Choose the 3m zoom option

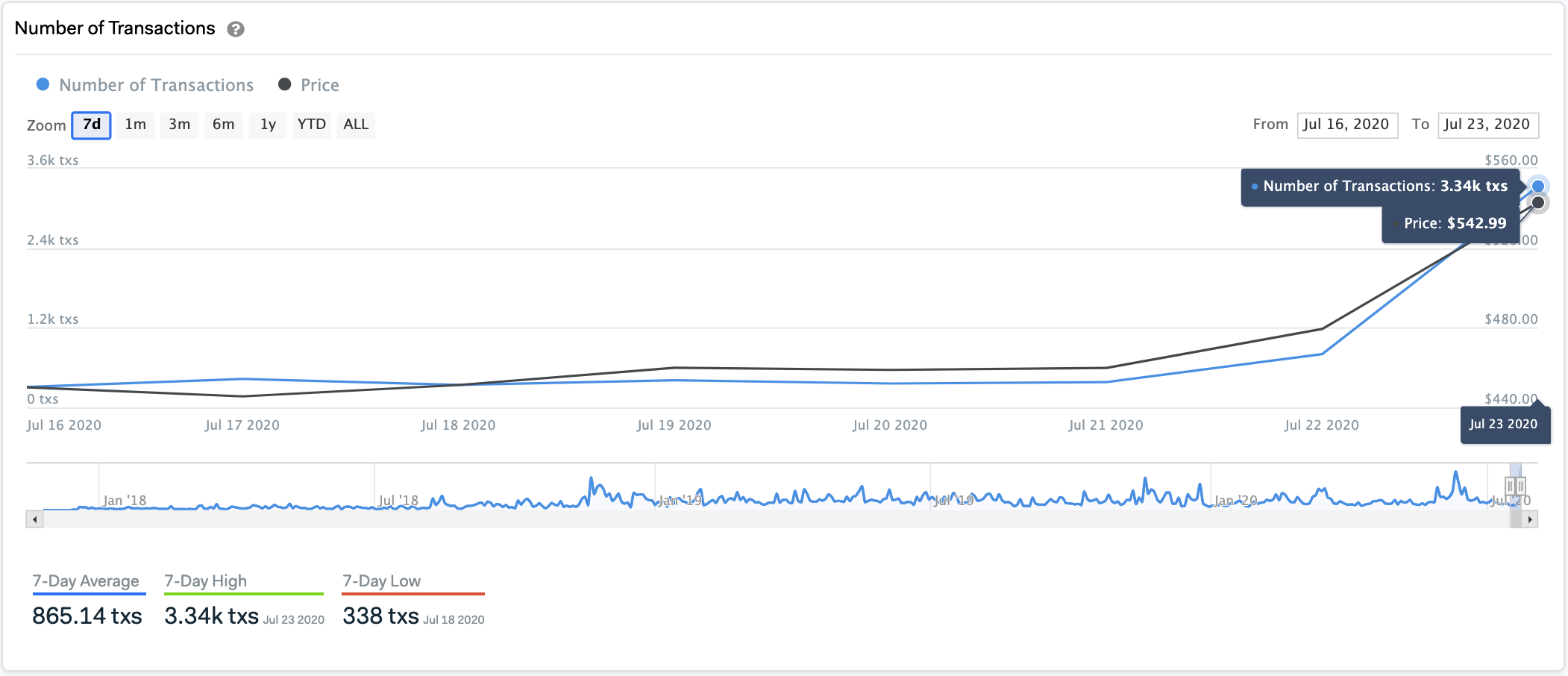click(x=179, y=125)
